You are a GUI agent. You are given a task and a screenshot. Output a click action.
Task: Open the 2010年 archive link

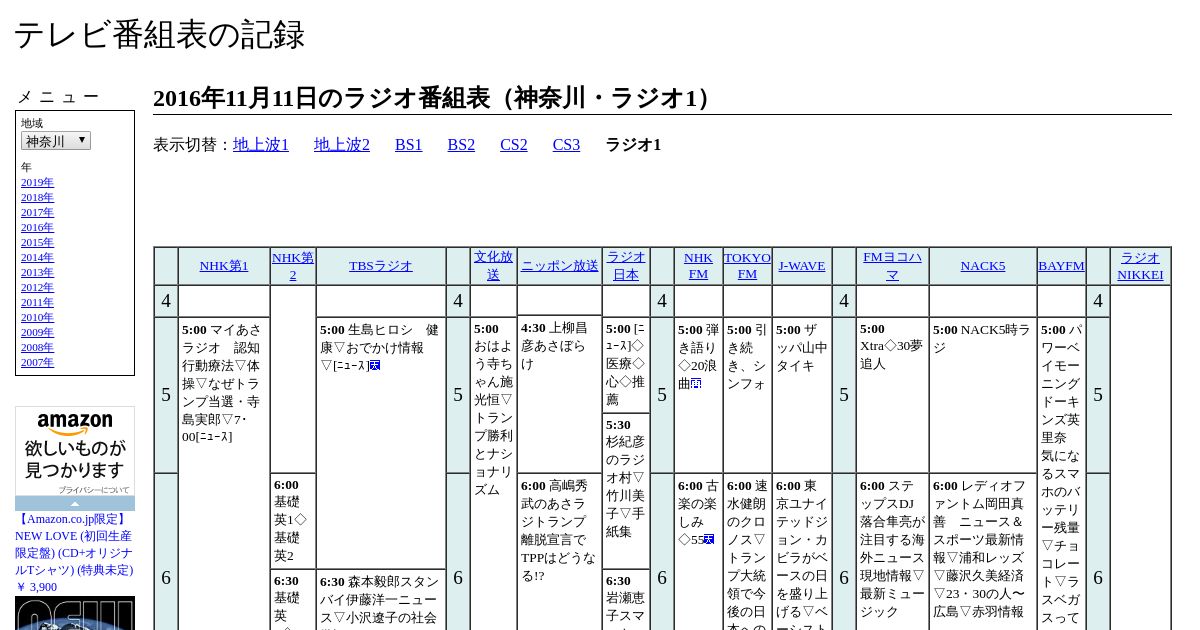click(37, 317)
